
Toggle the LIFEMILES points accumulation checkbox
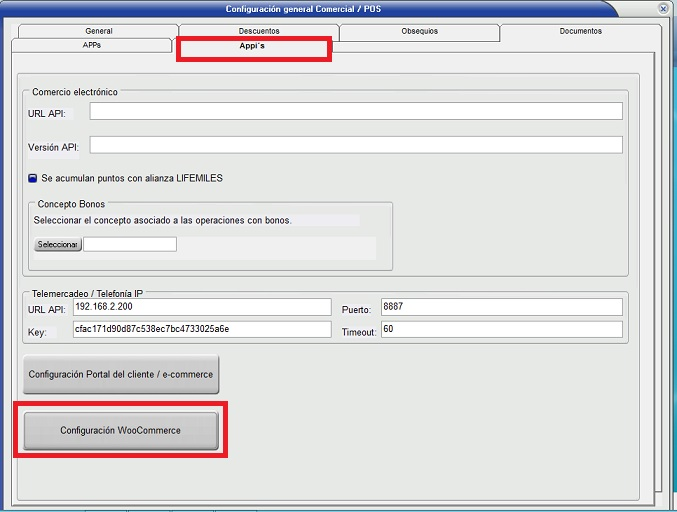[33, 178]
